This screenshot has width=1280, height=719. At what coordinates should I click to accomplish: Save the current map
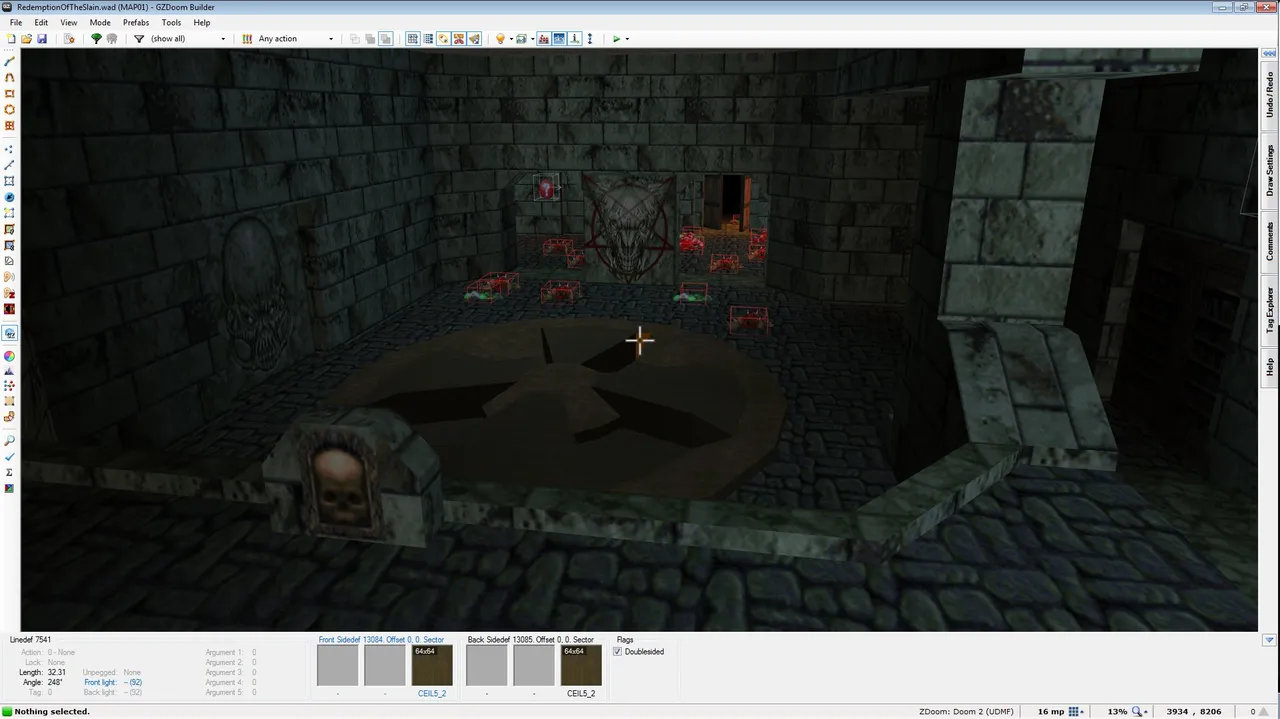click(43, 39)
